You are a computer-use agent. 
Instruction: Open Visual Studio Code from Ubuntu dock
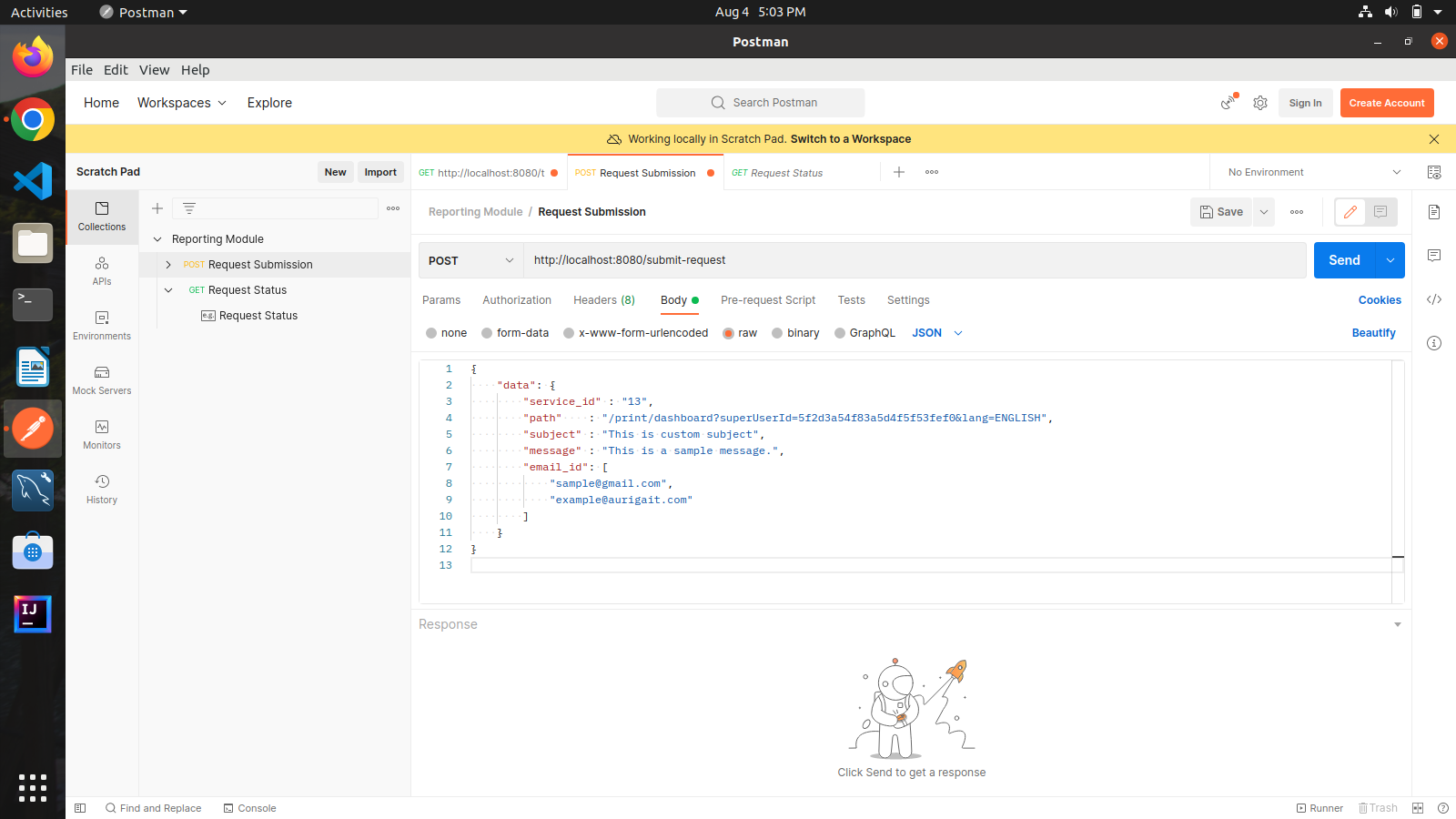(33, 181)
